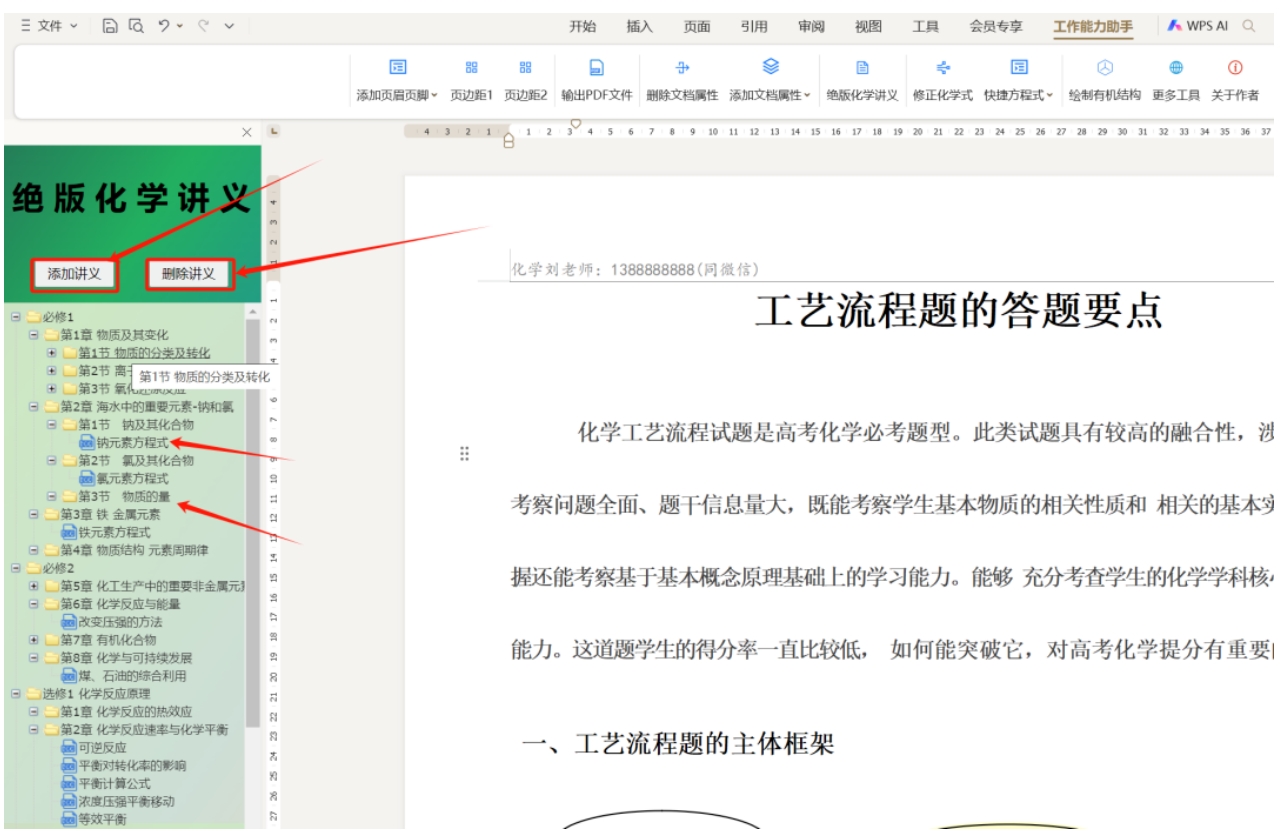Click the 关于作者 info icon
Image resolution: width=1284 pixels, height=831 pixels.
pyautogui.click(x=1235, y=69)
